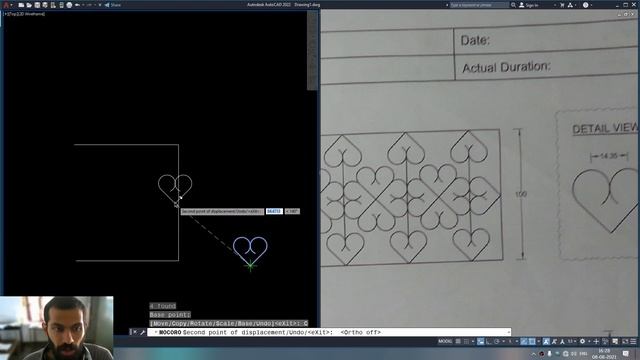Click the Save As icon

pyautogui.click(x=45, y=5)
